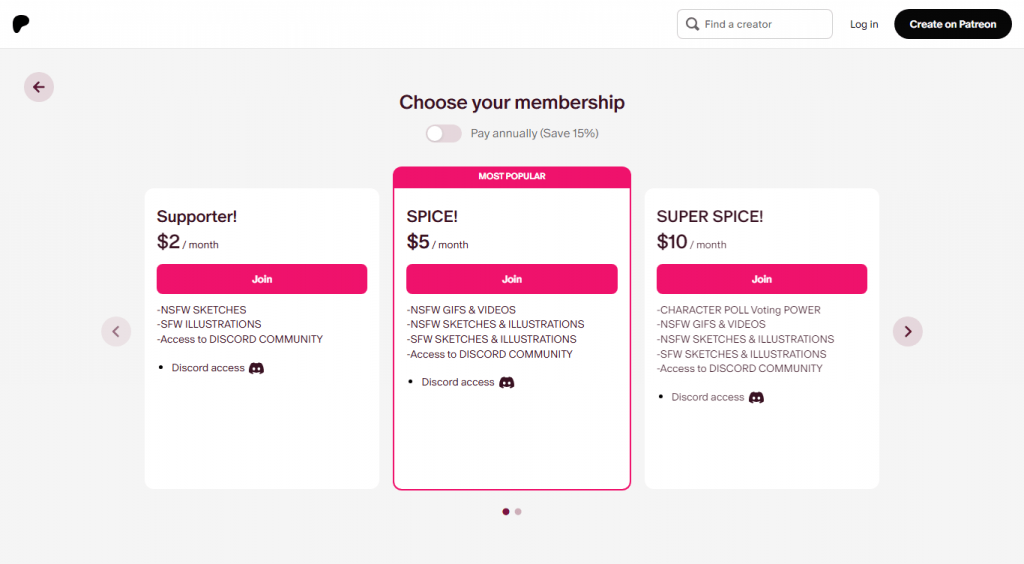Click the Patreon logo icon
Viewport: 1024px width, 564px height.
(21, 24)
